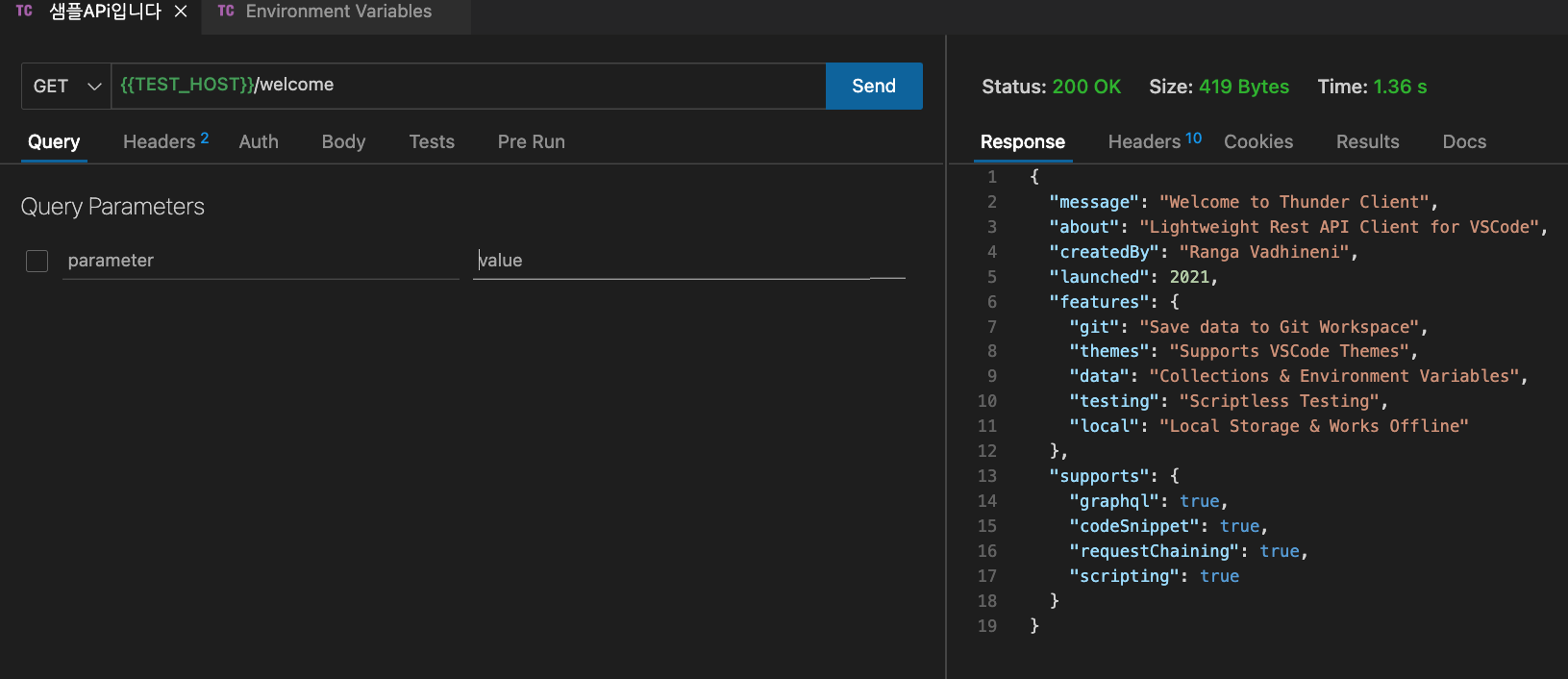Viewport: 1568px width, 679px height.
Task: Click the TC icon on 샘플API입니다 tab
Action: pyautogui.click(x=24, y=12)
